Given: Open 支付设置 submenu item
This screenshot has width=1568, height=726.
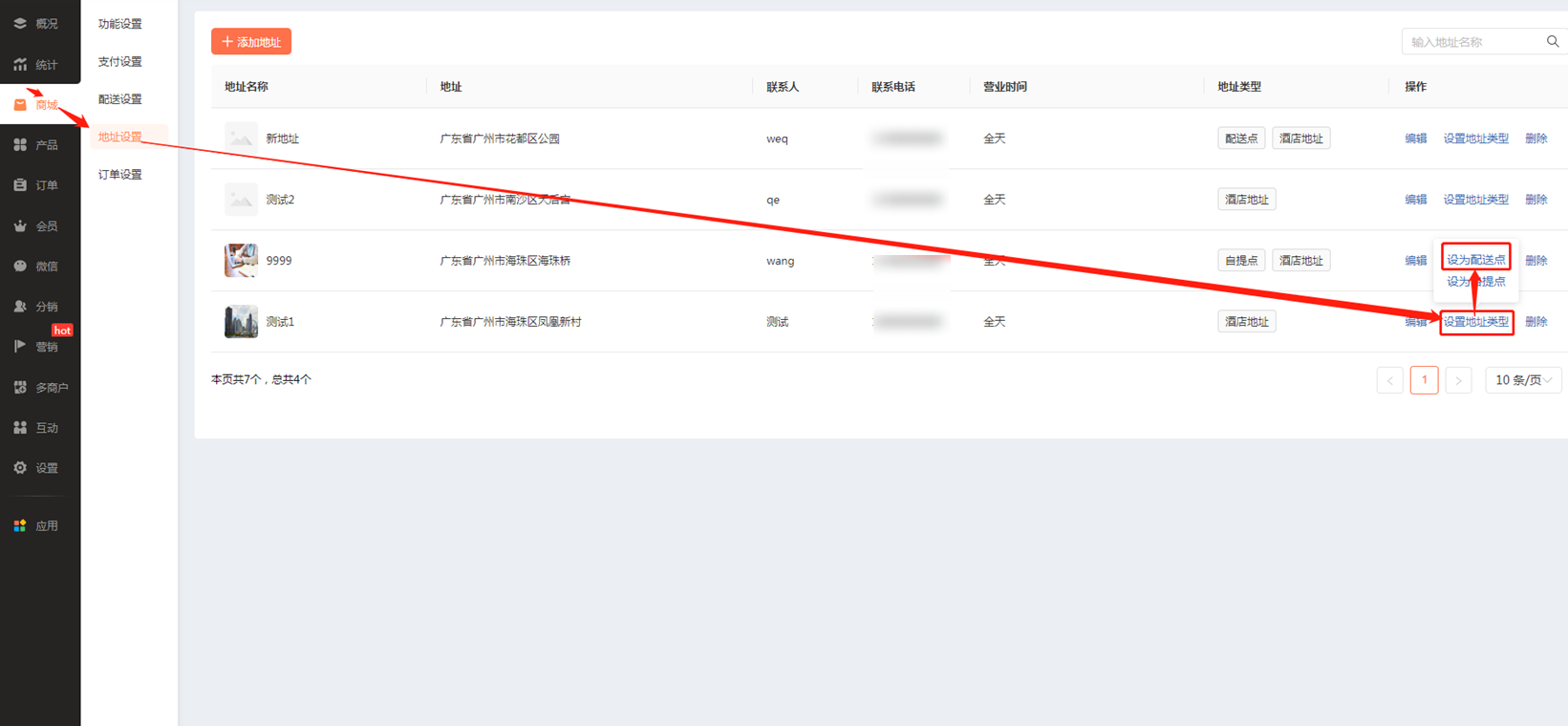Looking at the screenshot, I should (x=120, y=62).
